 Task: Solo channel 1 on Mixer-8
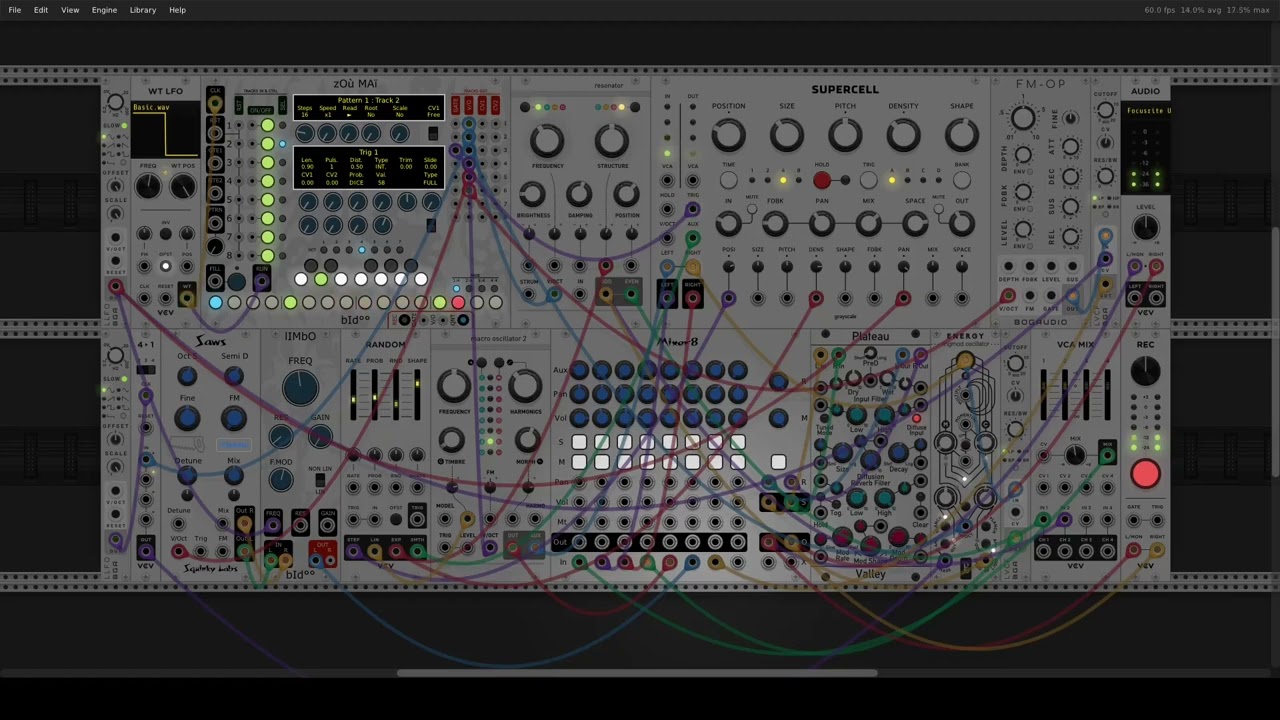pyautogui.click(x=579, y=442)
